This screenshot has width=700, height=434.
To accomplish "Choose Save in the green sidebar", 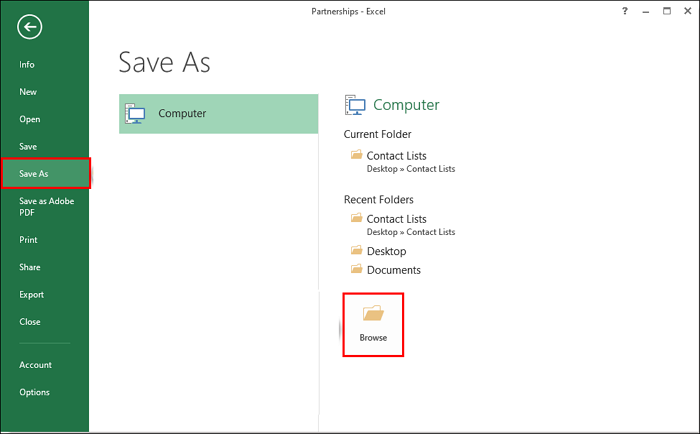I will pos(28,146).
